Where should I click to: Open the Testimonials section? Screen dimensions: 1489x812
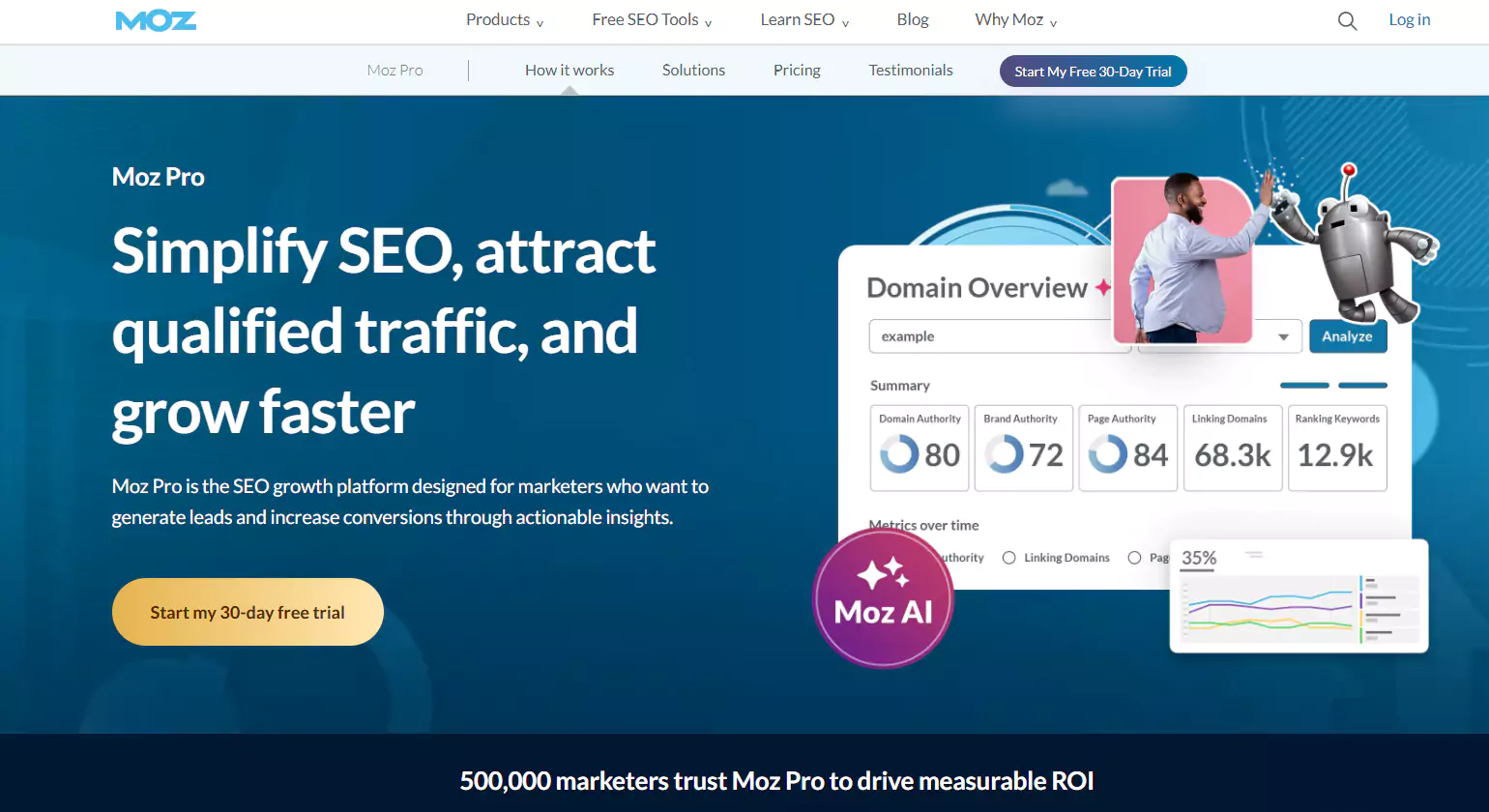(910, 70)
